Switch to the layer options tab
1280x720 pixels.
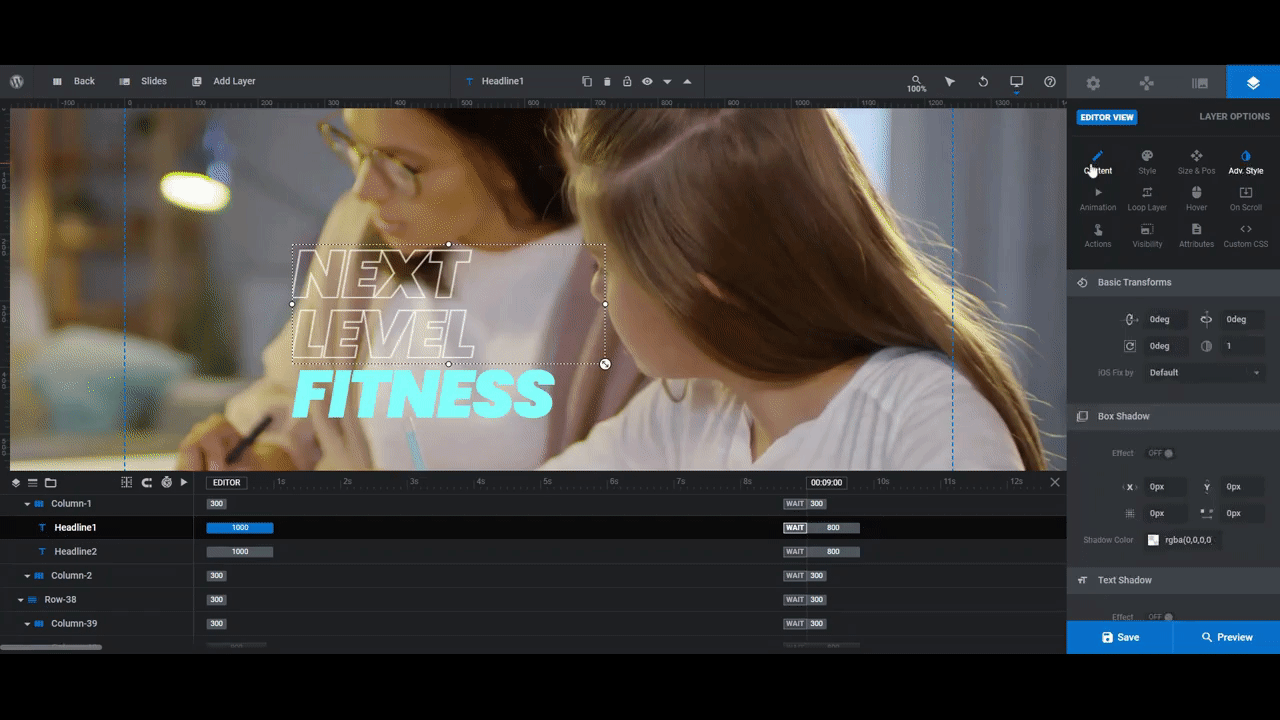pos(1253,83)
